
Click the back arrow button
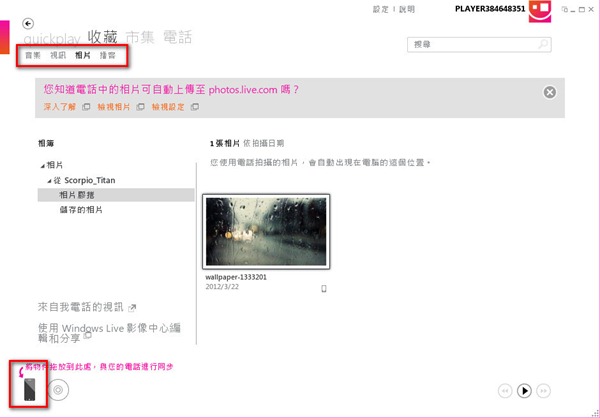pos(28,24)
